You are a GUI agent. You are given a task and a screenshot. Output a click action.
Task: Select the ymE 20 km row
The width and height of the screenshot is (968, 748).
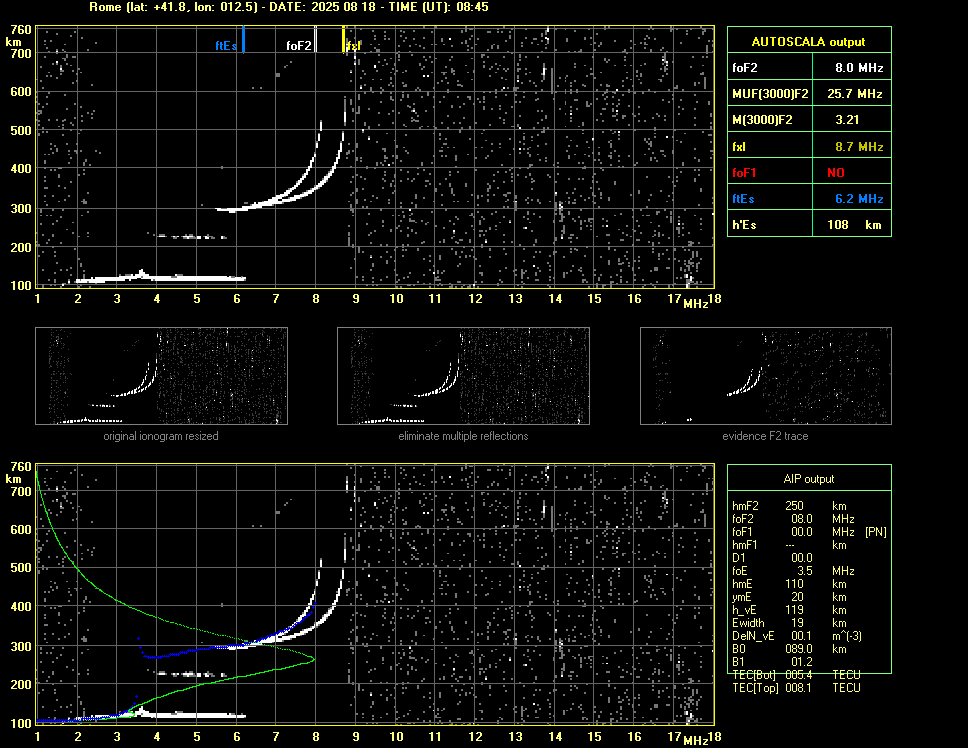click(790, 597)
